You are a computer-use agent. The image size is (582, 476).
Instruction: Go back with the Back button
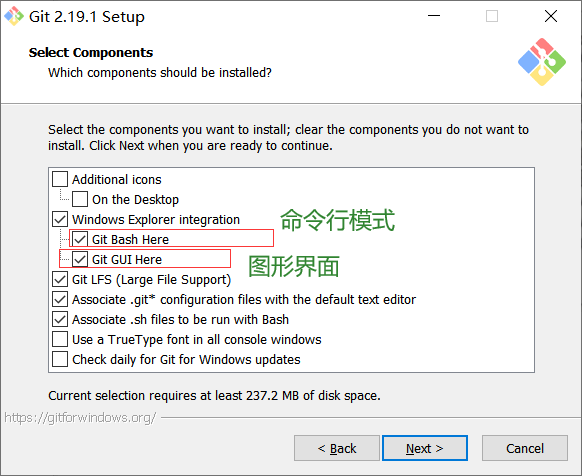[x=337, y=448]
